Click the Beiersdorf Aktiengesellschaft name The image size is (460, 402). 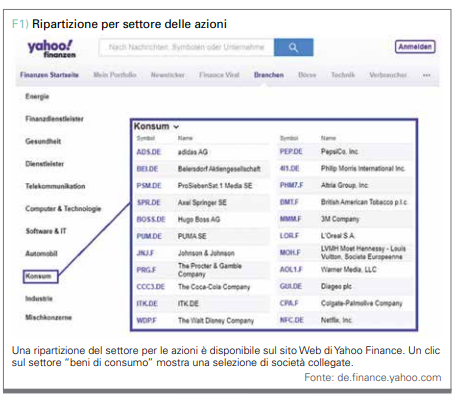point(219,169)
